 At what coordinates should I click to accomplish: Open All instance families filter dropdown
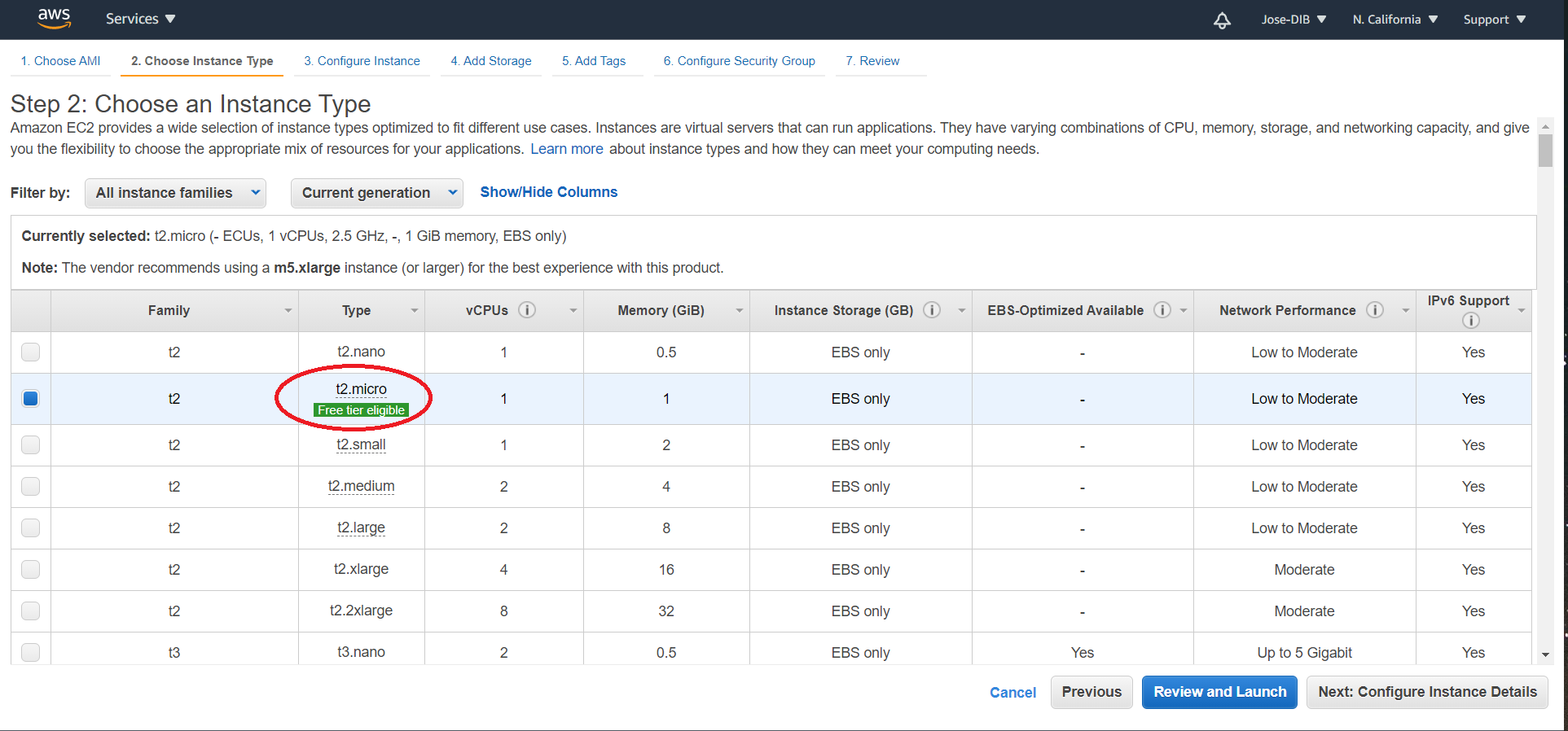[x=175, y=193]
